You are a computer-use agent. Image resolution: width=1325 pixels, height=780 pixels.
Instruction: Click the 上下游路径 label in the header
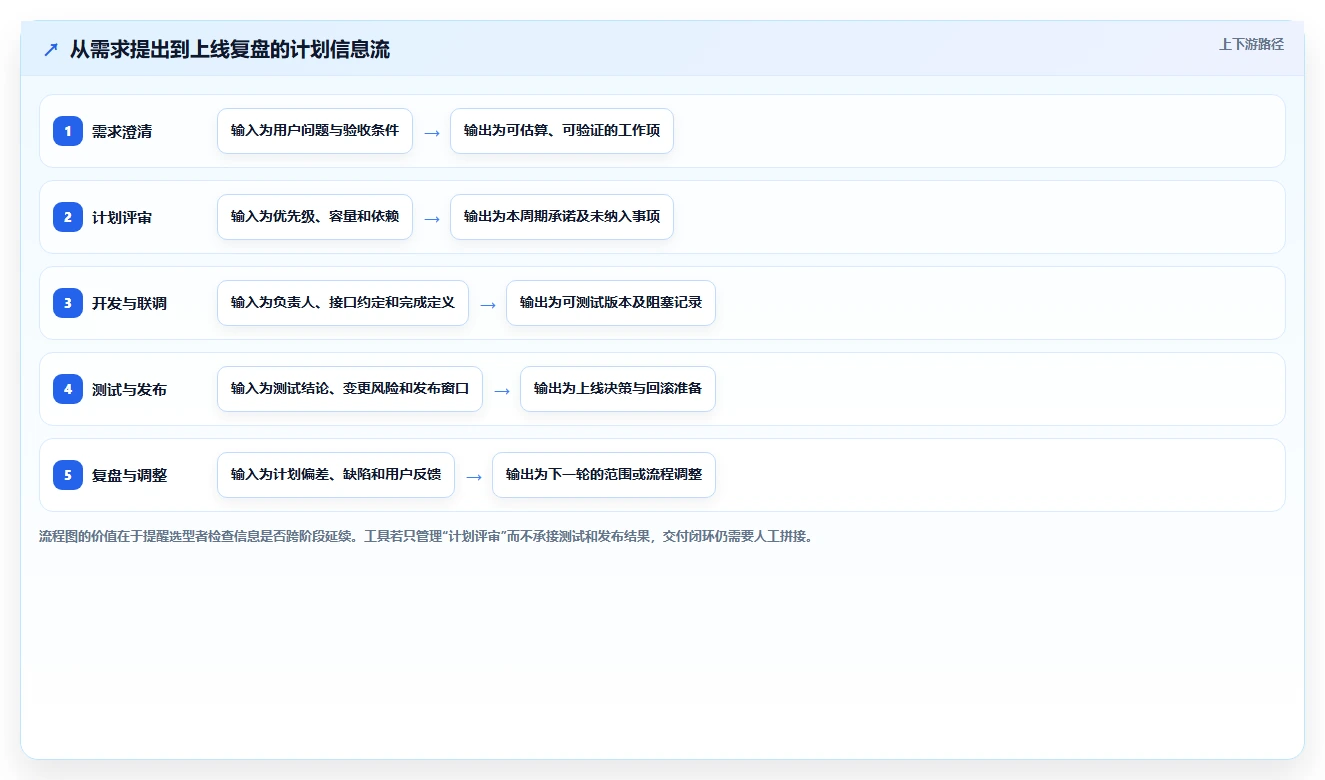tap(1251, 44)
